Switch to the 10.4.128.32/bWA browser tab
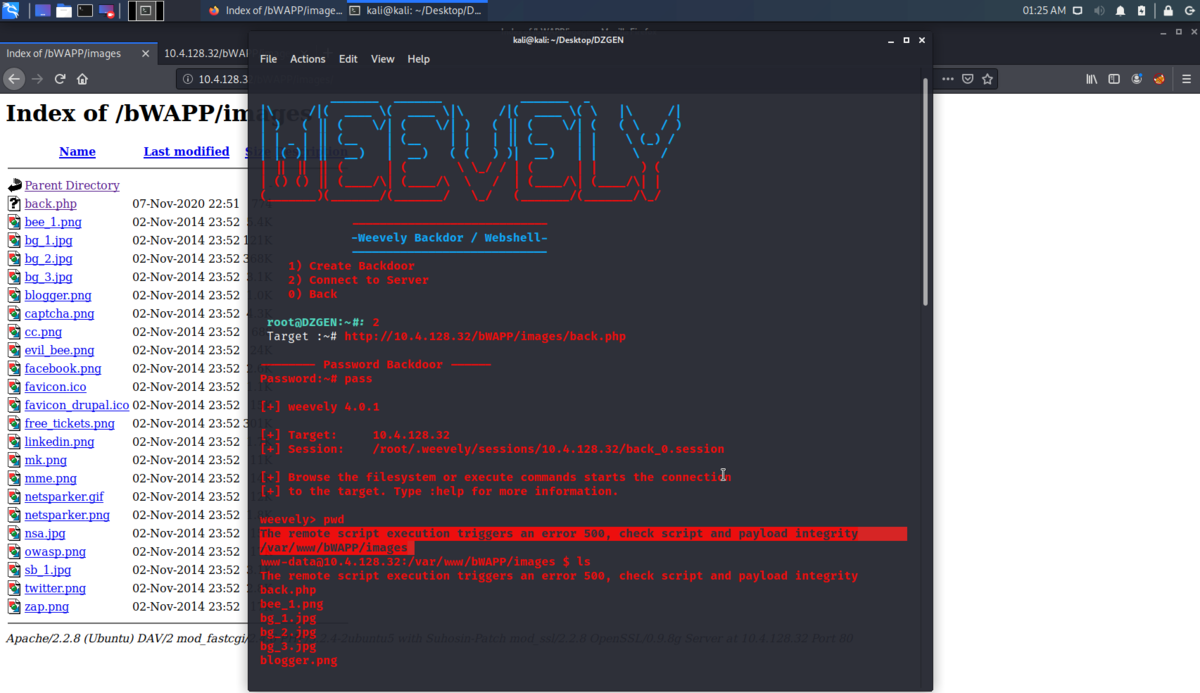Screen dimensions: 1200x693 204,53
